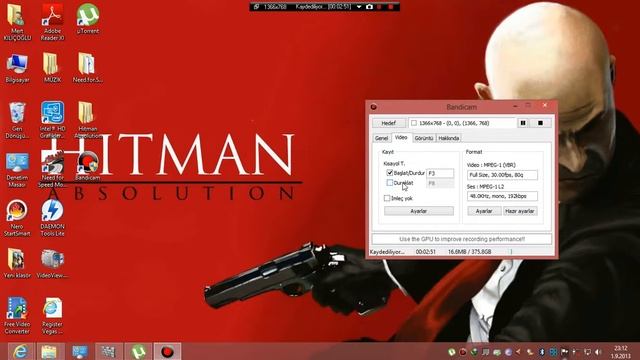Open the Adobe Reader XI desktop shortcut
This screenshot has height=360, width=640.
52,22
